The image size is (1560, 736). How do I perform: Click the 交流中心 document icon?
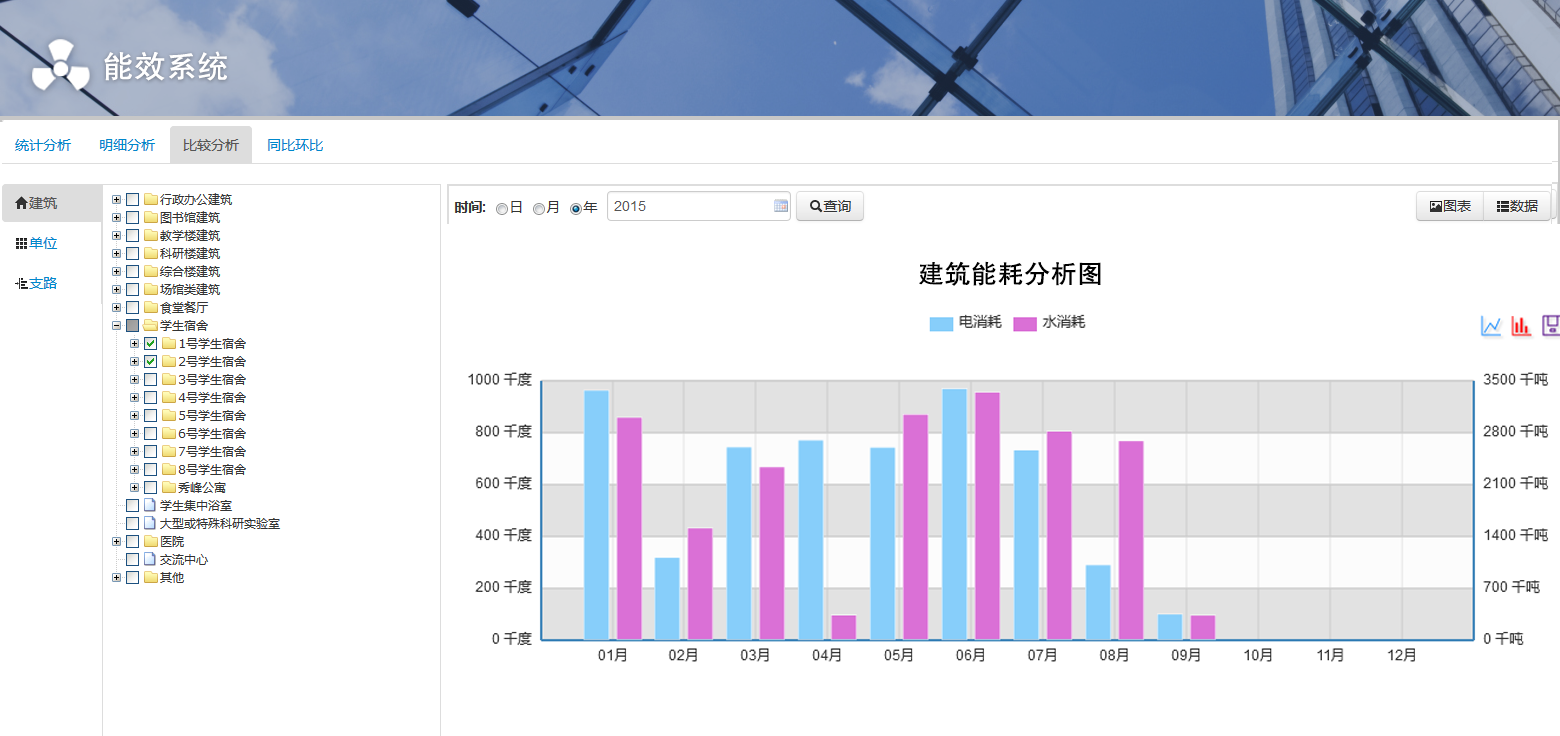coord(150,559)
